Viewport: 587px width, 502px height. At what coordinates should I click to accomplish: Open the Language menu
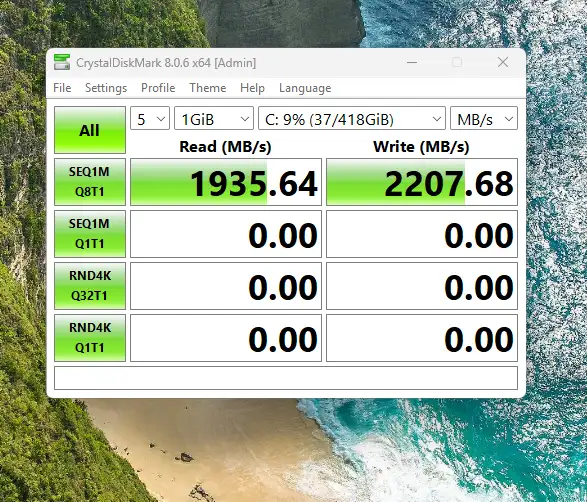[305, 88]
